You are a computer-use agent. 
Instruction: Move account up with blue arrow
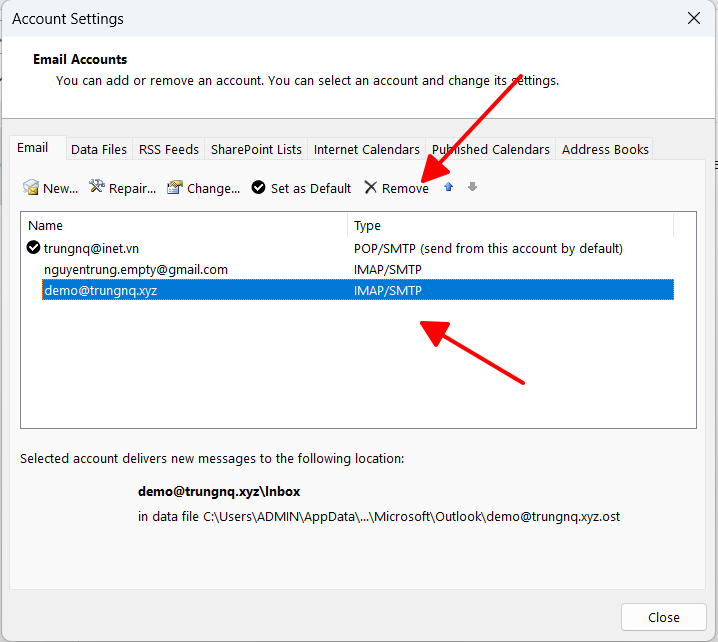[x=449, y=187]
